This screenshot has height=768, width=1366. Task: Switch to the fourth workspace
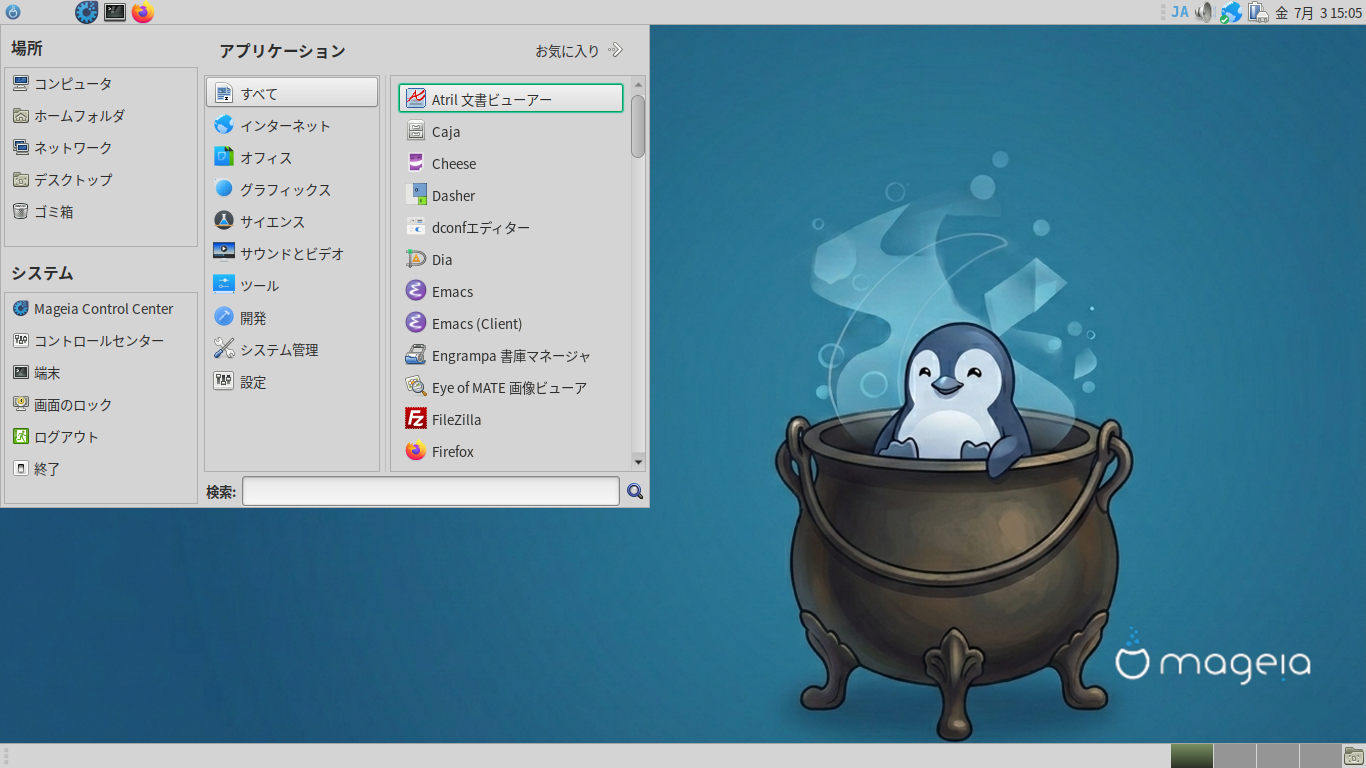pos(1320,756)
